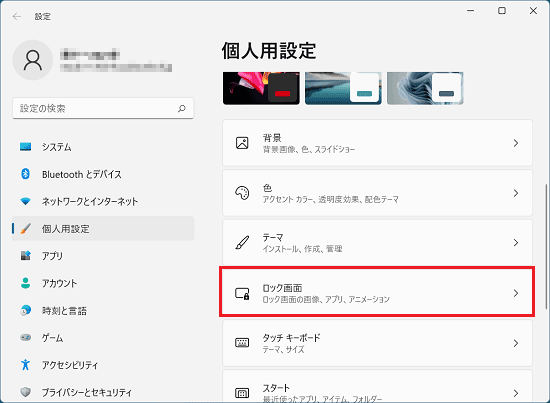Open ネットワークとインターネット in the sidebar

point(103,201)
